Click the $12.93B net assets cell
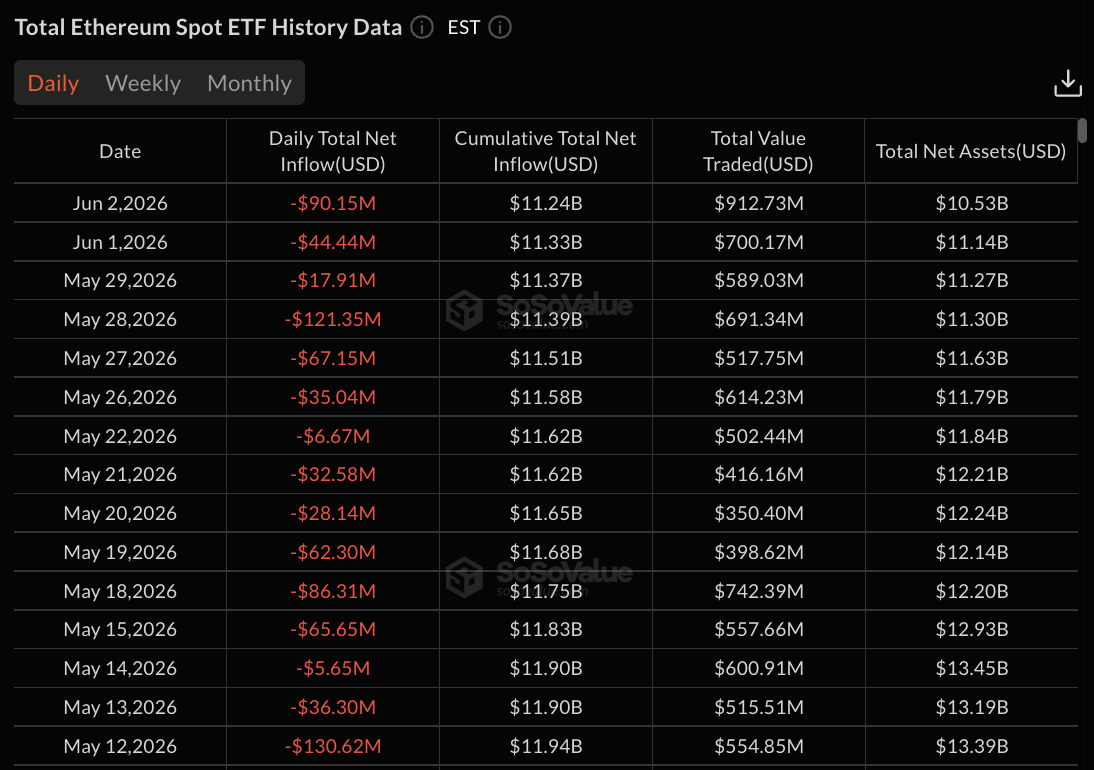 [x=971, y=629]
